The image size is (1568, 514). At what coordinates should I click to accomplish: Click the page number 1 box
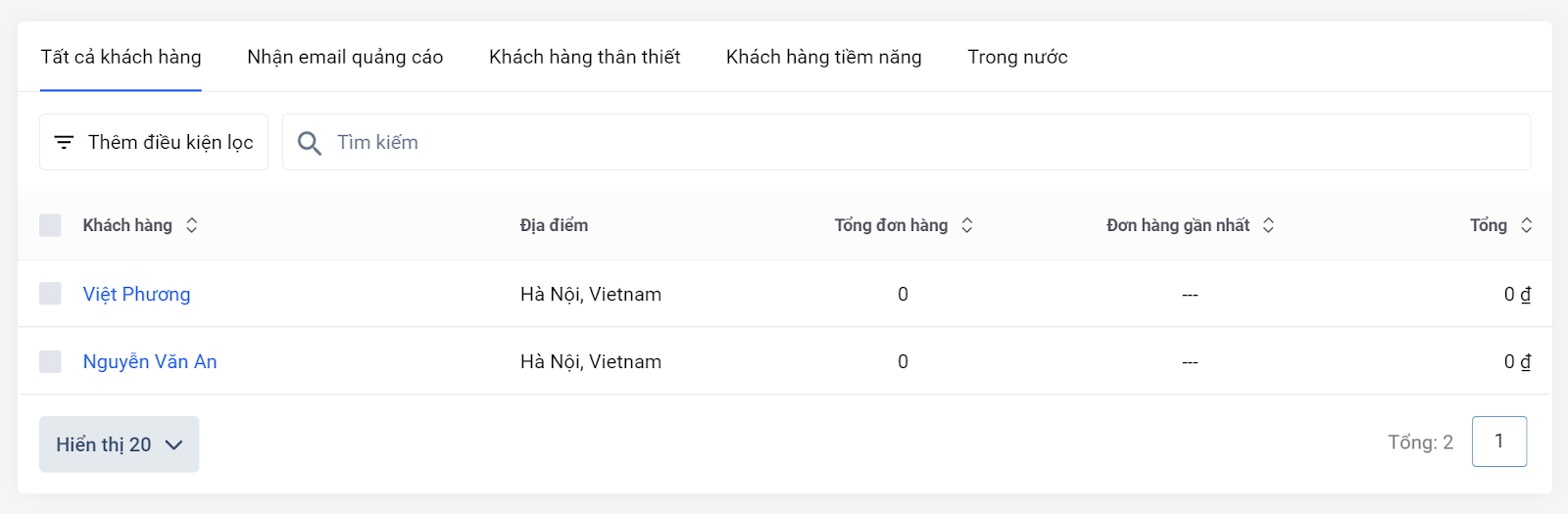[x=1499, y=442]
